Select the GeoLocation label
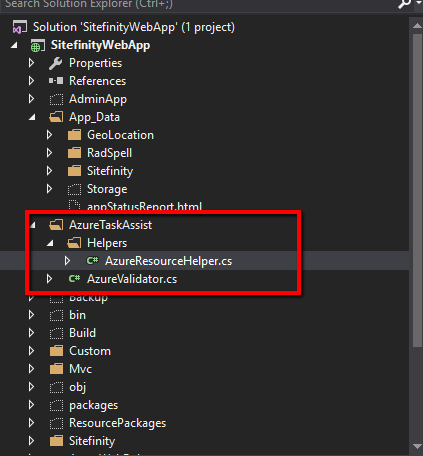 click(x=120, y=135)
